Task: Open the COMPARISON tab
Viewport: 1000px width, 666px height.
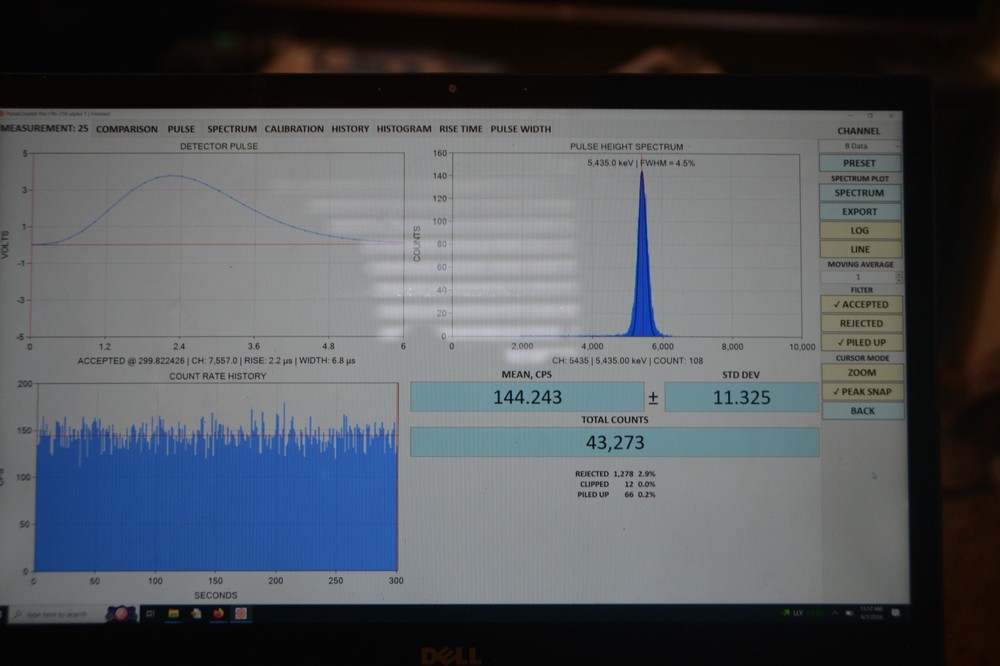Action: pyautogui.click(x=126, y=129)
